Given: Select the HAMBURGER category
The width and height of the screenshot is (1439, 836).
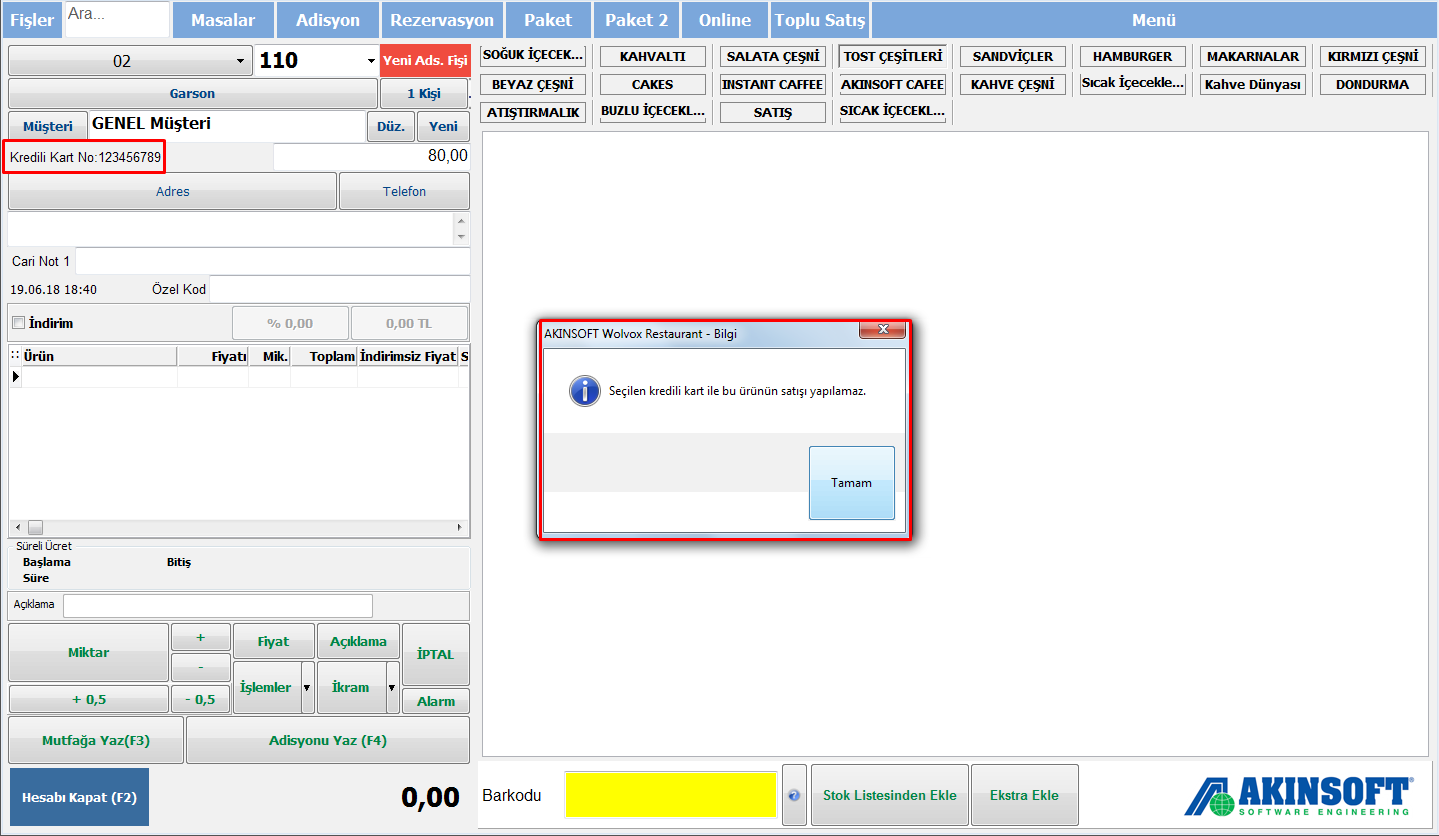Looking at the screenshot, I should pos(1133,57).
